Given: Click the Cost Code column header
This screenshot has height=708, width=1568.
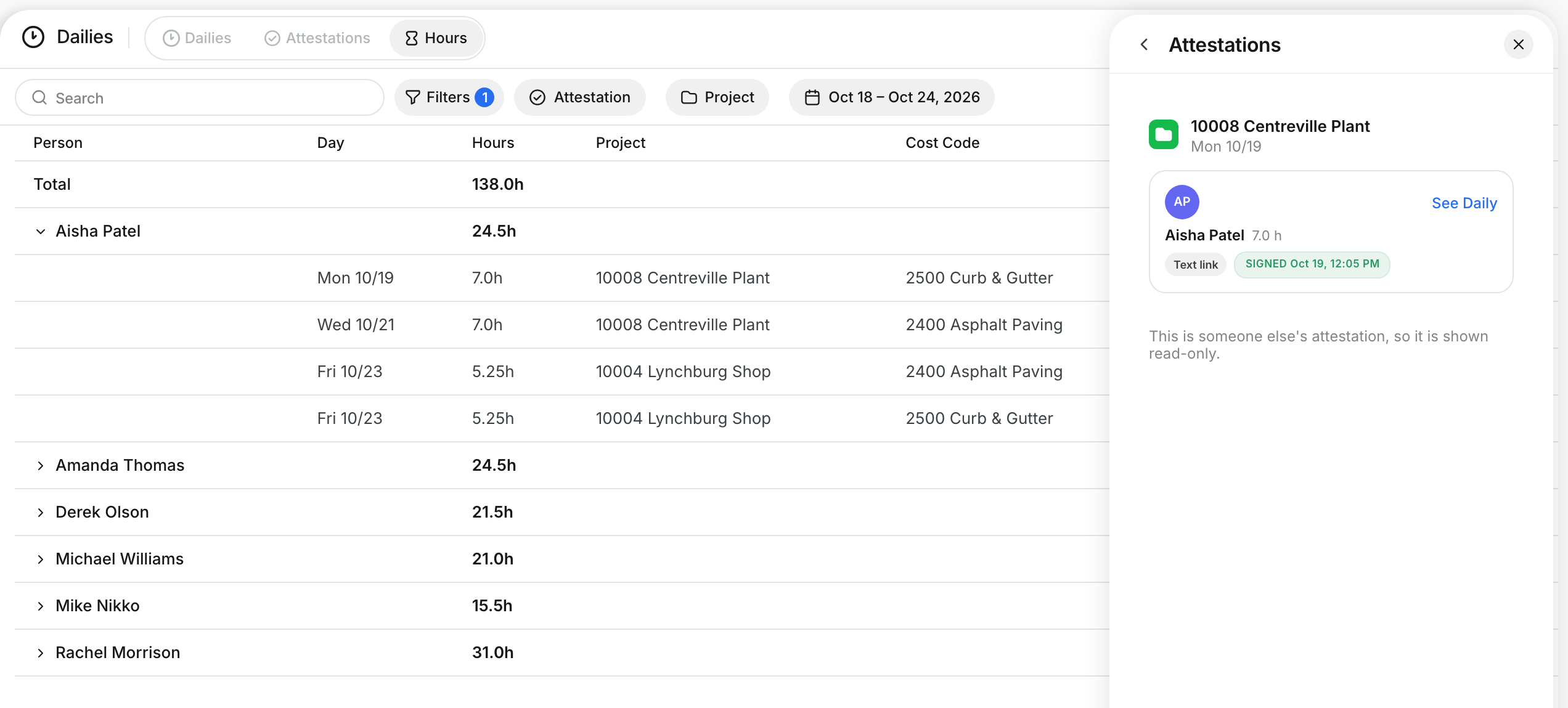Looking at the screenshot, I should click(x=942, y=143).
